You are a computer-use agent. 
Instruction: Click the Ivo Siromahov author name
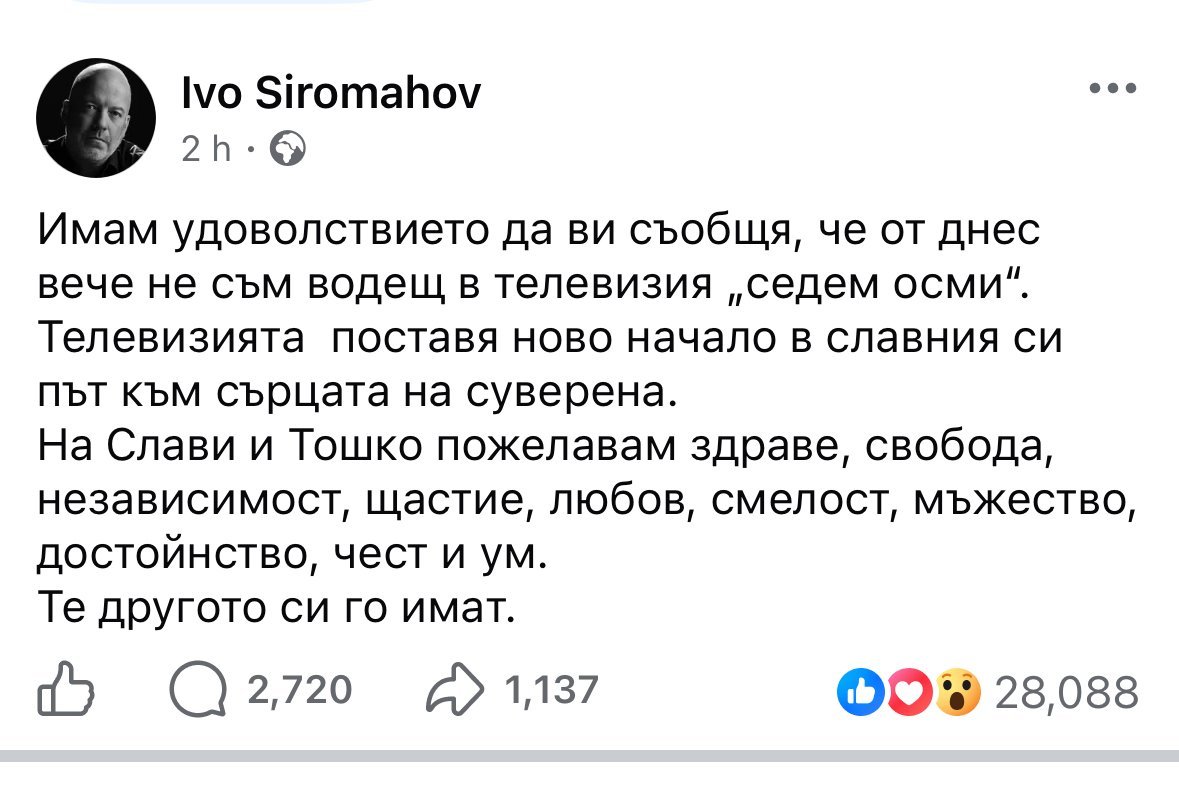(x=331, y=94)
